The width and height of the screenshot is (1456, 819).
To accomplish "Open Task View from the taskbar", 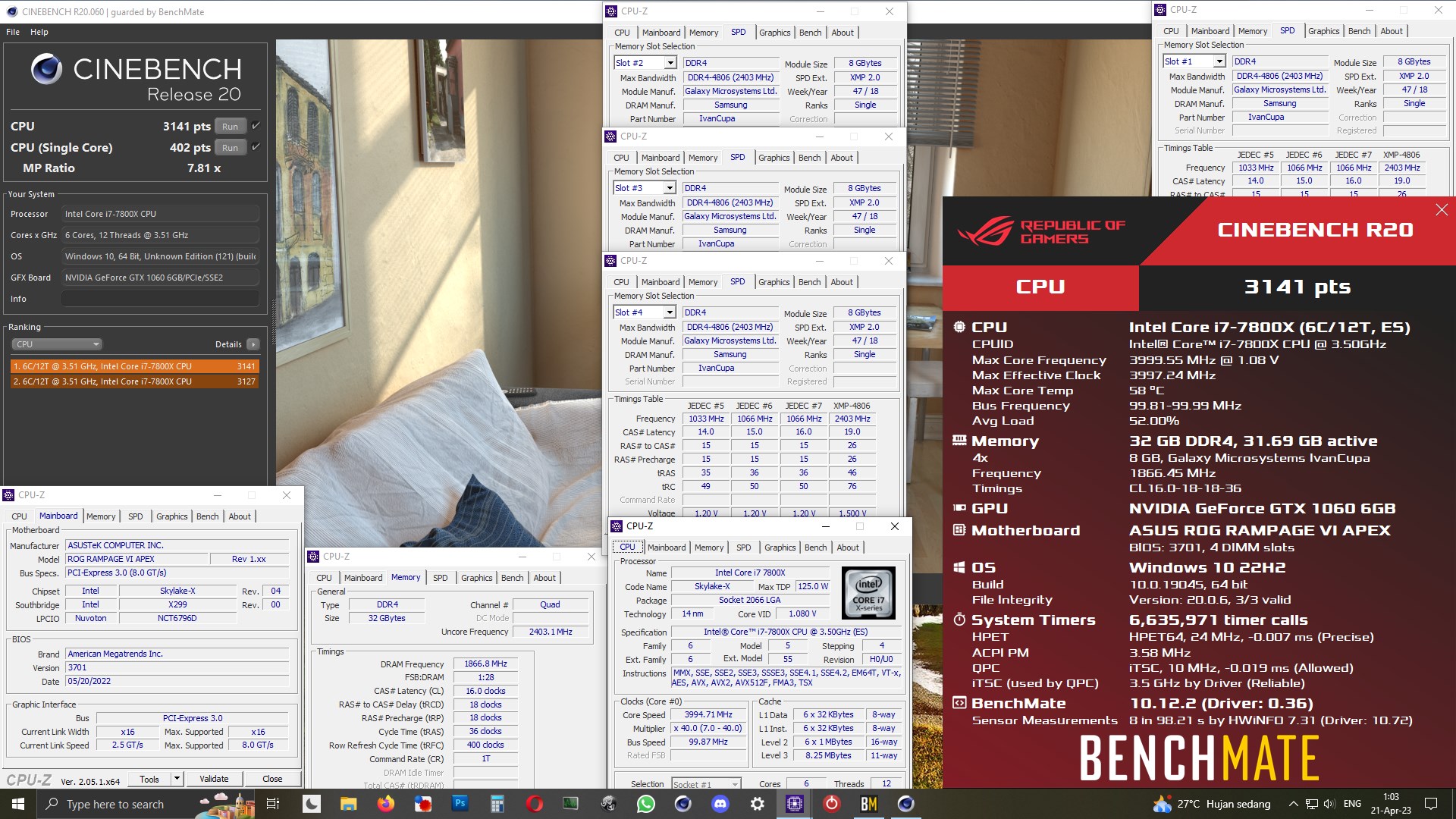I will click(273, 804).
